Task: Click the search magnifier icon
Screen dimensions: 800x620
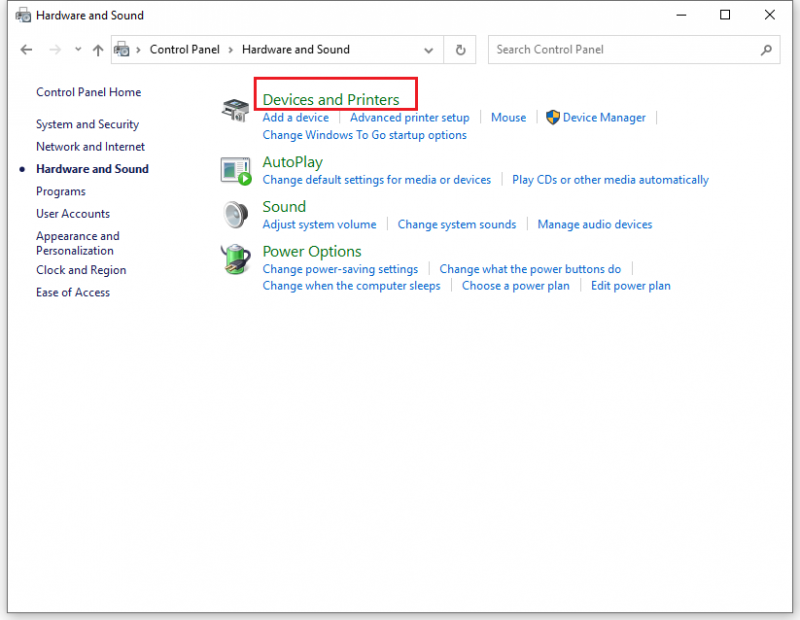Action: tap(766, 49)
